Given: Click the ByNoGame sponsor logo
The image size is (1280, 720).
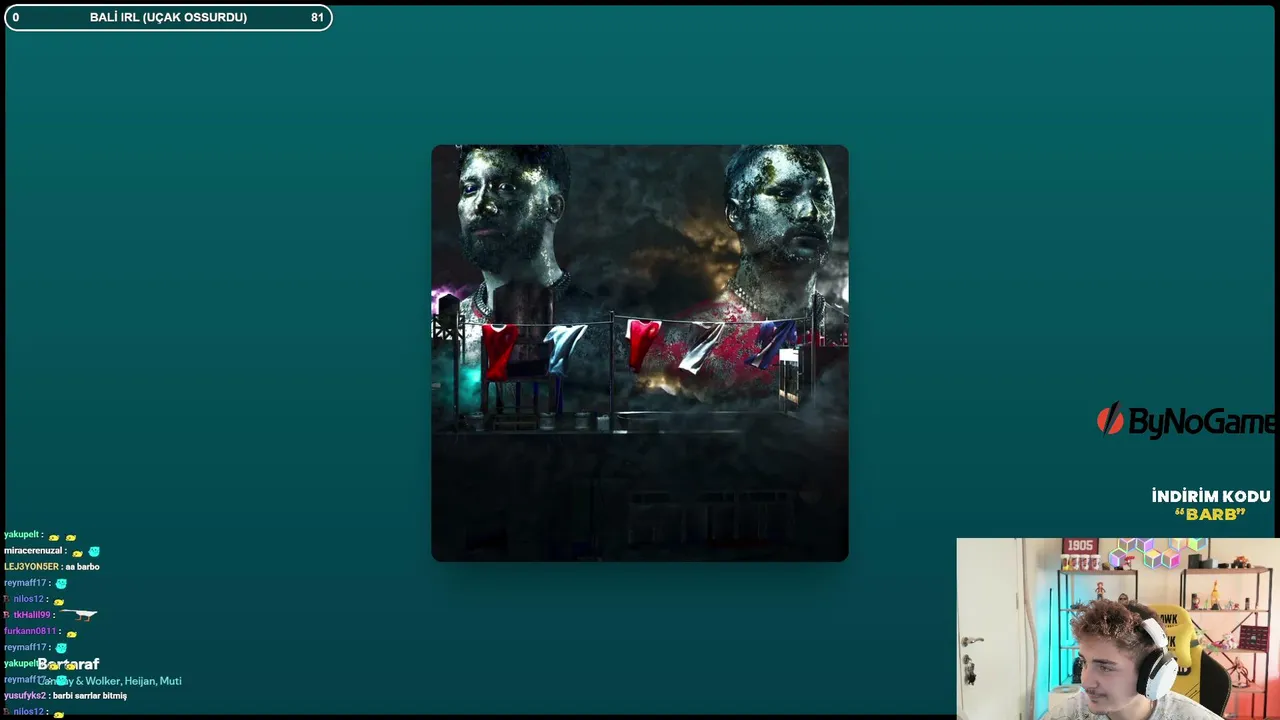Looking at the screenshot, I should tap(1187, 422).
